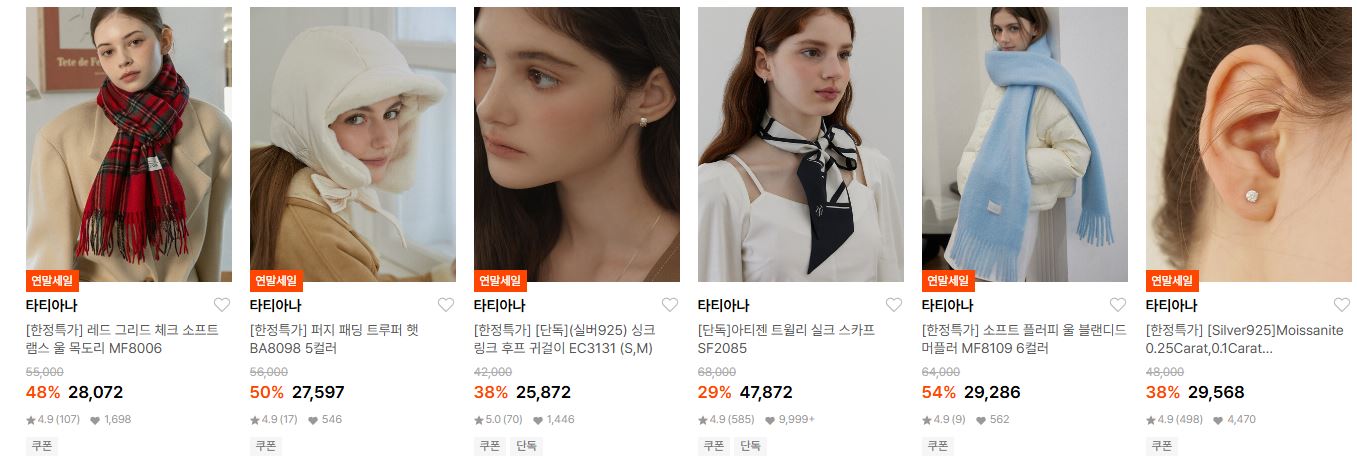Click heart icon on wool muffler MF8109
This screenshot has height=476, width=1357.
click(x=1118, y=305)
